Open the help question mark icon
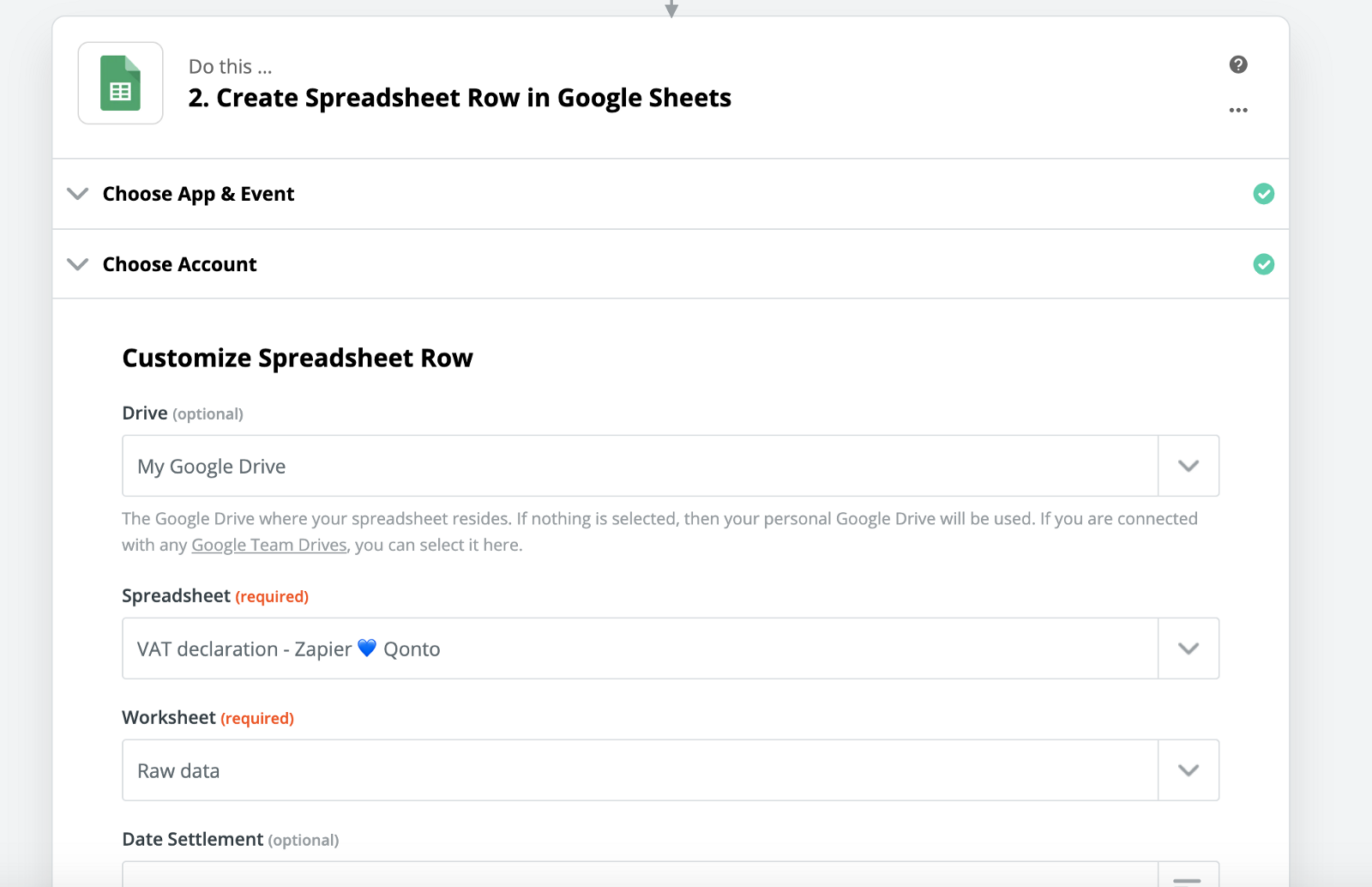The image size is (1372, 887). tap(1238, 64)
